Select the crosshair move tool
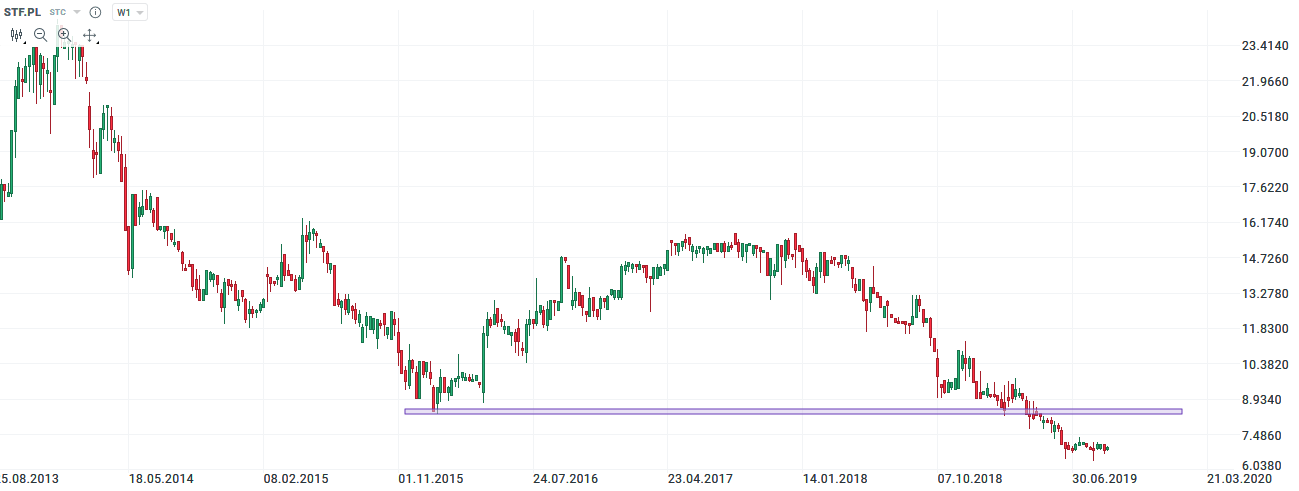The image size is (1299, 491). coord(89,35)
